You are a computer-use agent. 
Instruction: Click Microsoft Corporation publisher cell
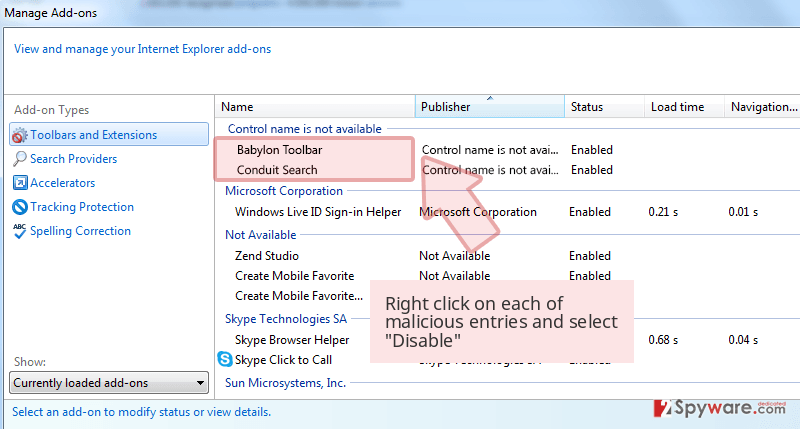tap(478, 212)
